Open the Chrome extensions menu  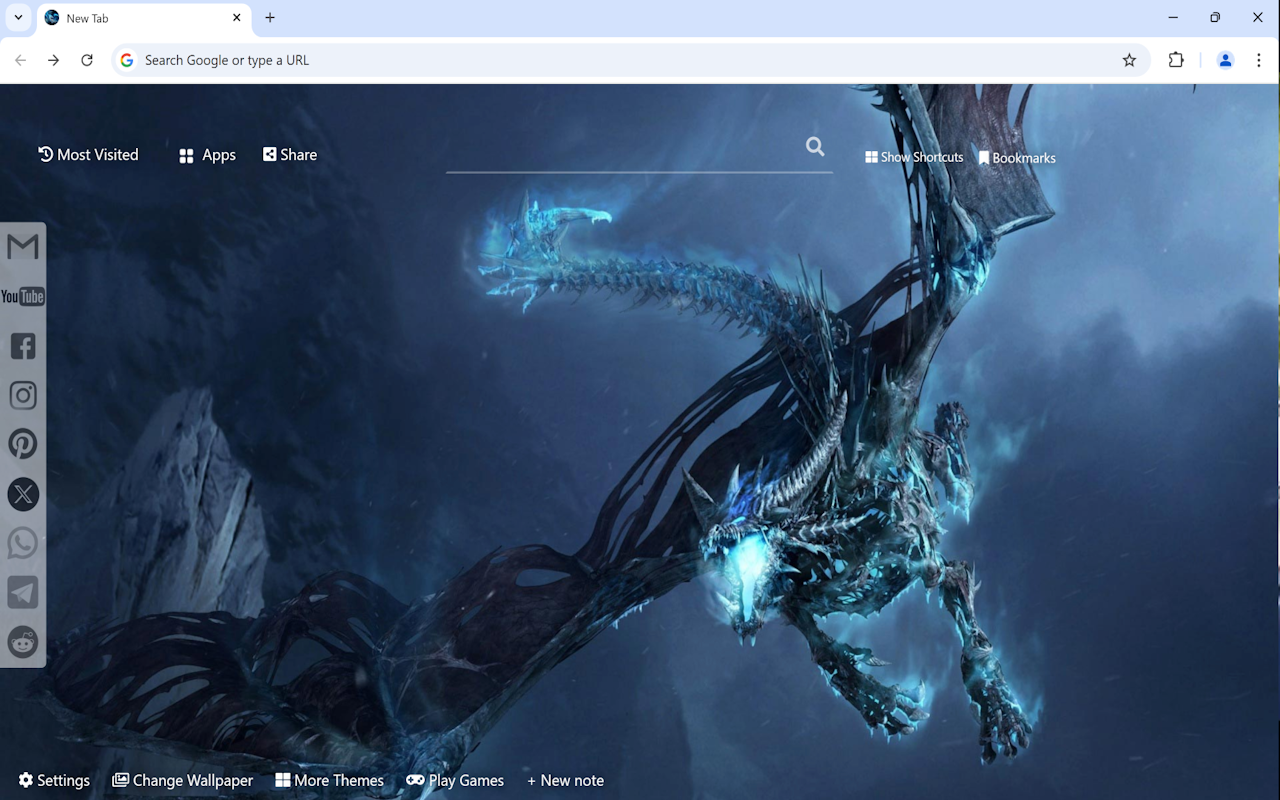[1176, 60]
